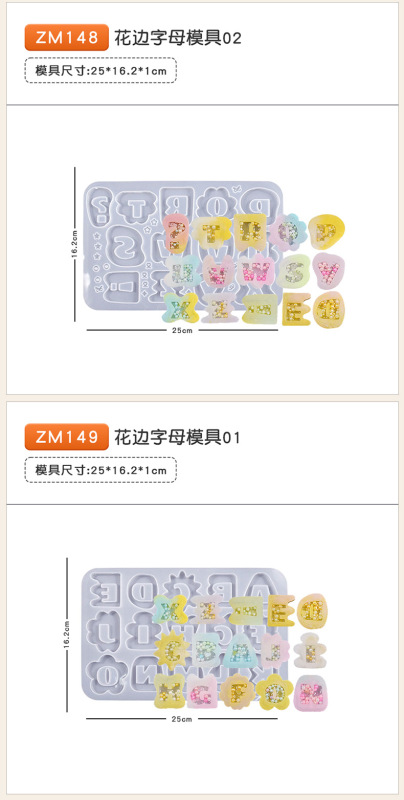Click the pink letter K piece
Viewport: 404px width, 800px height.
(x=311, y=692)
